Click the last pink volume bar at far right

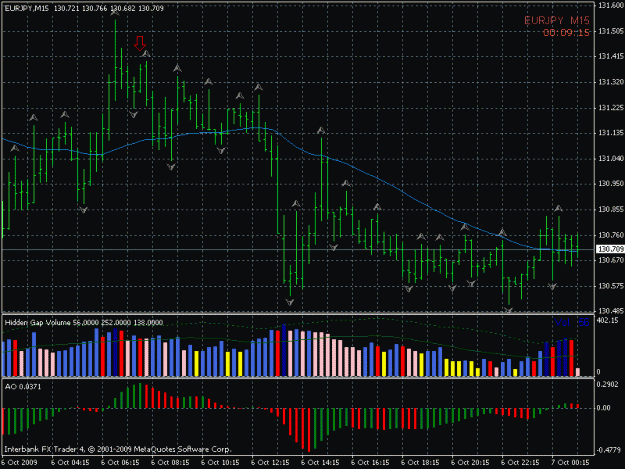pos(578,372)
